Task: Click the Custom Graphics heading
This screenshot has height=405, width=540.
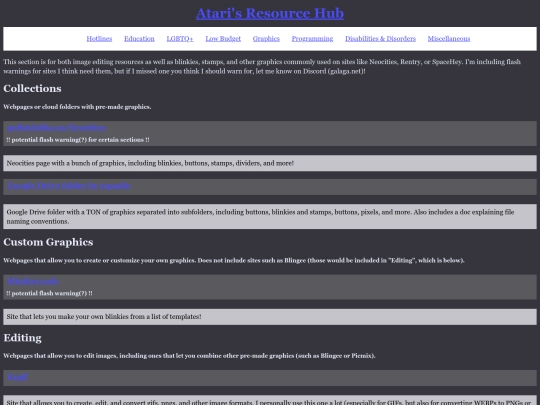Action: point(48,242)
